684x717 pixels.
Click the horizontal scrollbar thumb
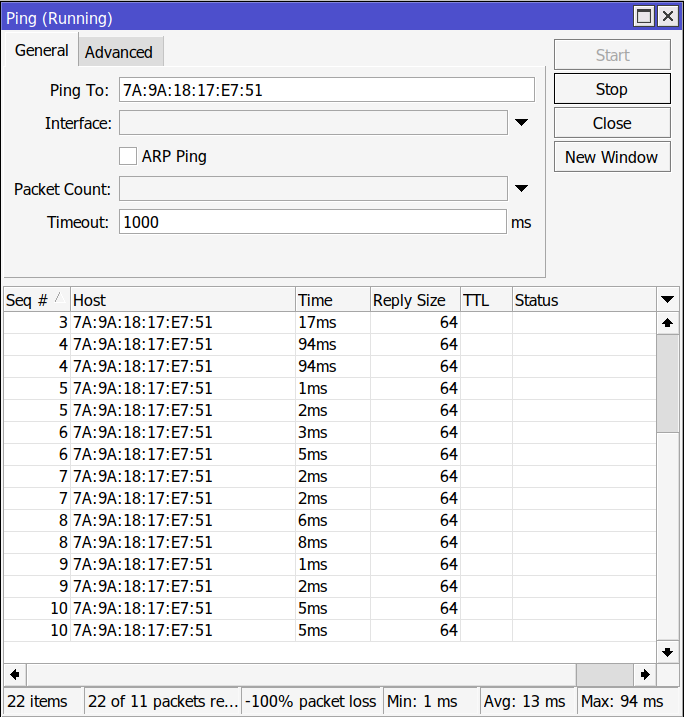[x=605, y=674]
